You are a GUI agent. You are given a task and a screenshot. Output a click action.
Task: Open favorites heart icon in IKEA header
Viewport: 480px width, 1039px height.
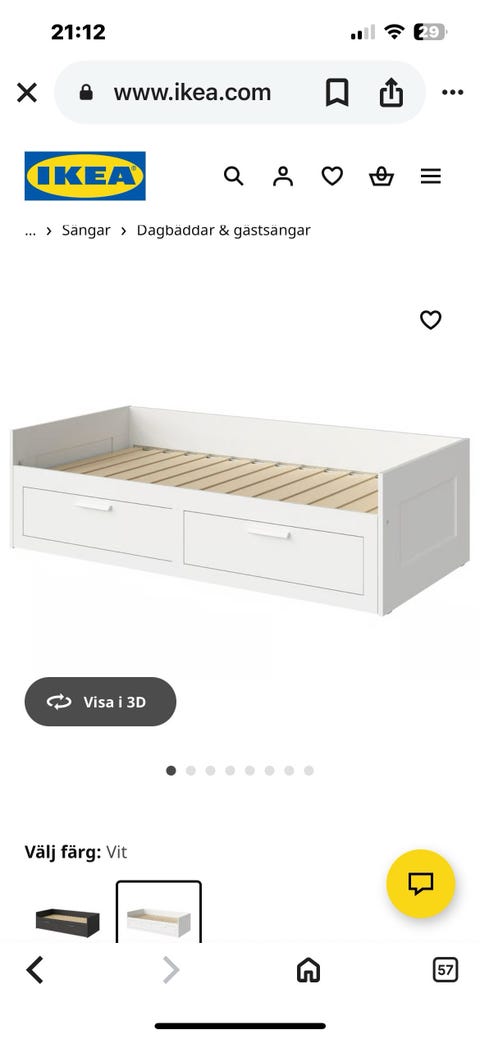click(332, 176)
